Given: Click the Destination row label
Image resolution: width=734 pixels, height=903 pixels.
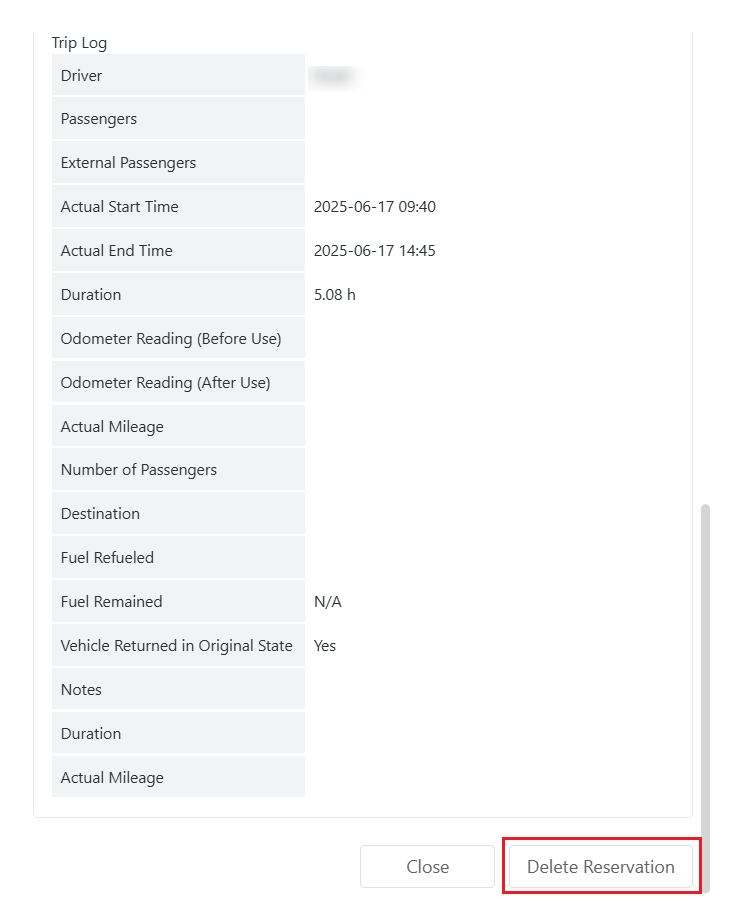Looking at the screenshot, I should (x=100, y=514).
